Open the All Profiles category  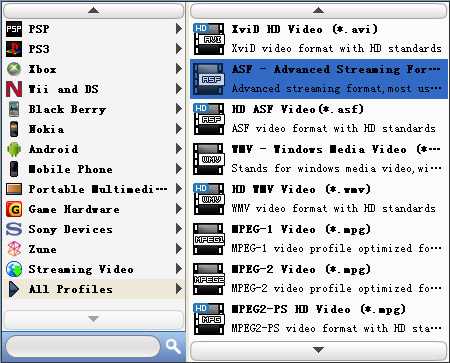click(x=94, y=289)
